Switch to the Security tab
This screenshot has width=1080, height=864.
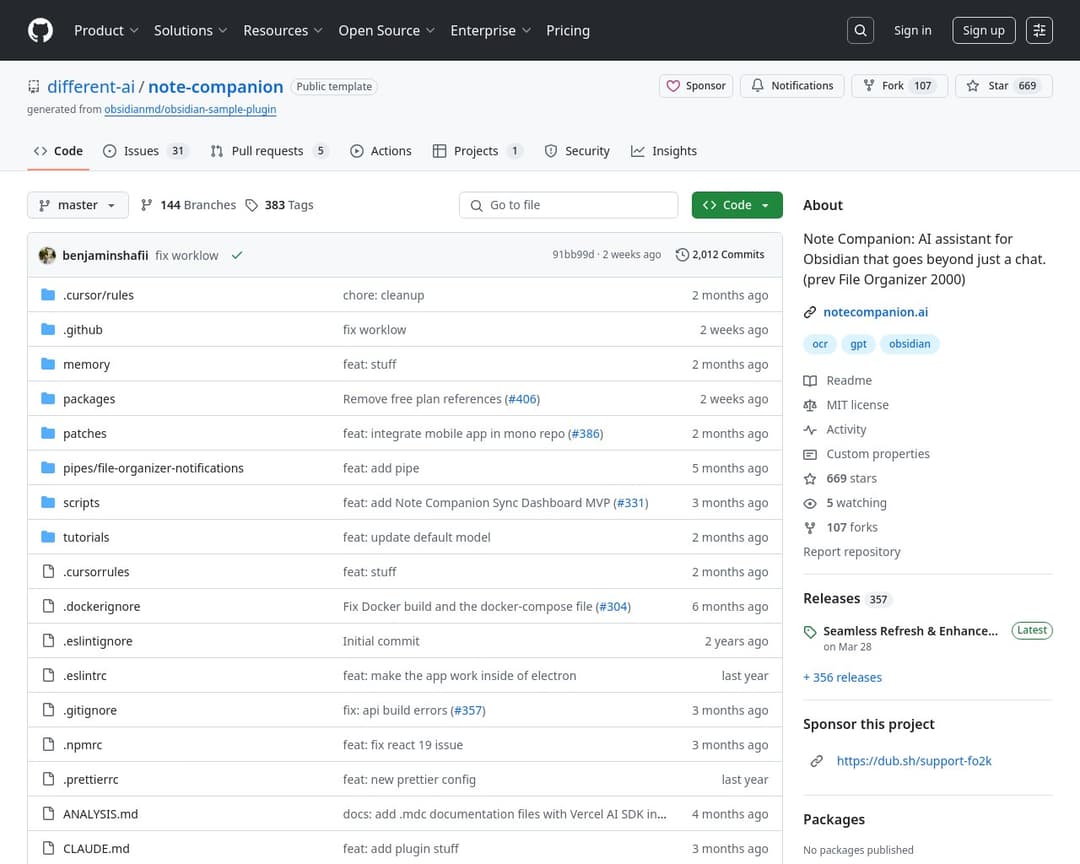point(577,151)
